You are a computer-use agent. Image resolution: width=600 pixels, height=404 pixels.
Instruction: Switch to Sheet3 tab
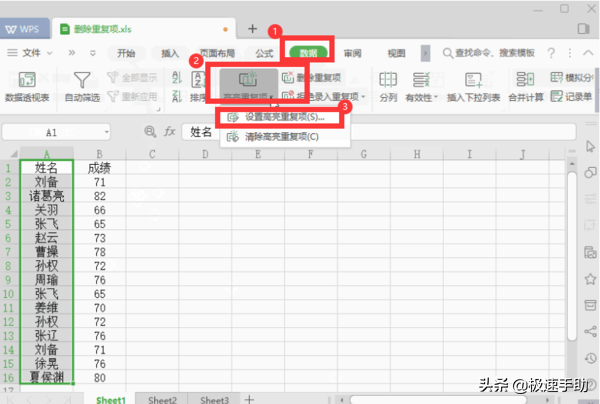pos(214,399)
